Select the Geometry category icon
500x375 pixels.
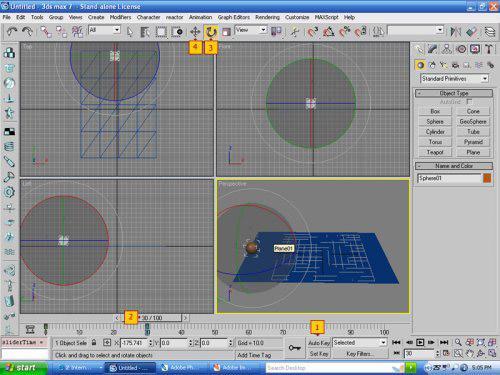tap(420, 65)
